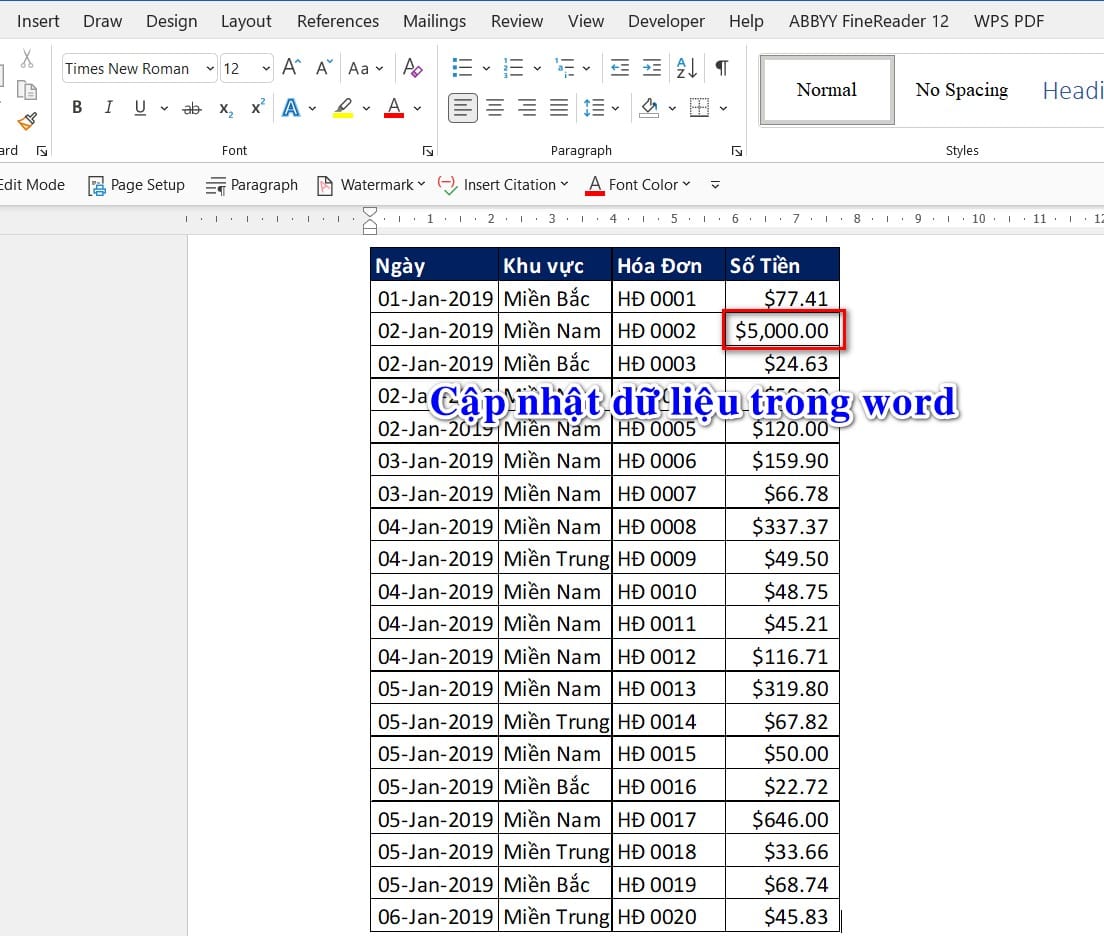
Task: Toggle Strikethrough formatting
Action: tap(192, 108)
